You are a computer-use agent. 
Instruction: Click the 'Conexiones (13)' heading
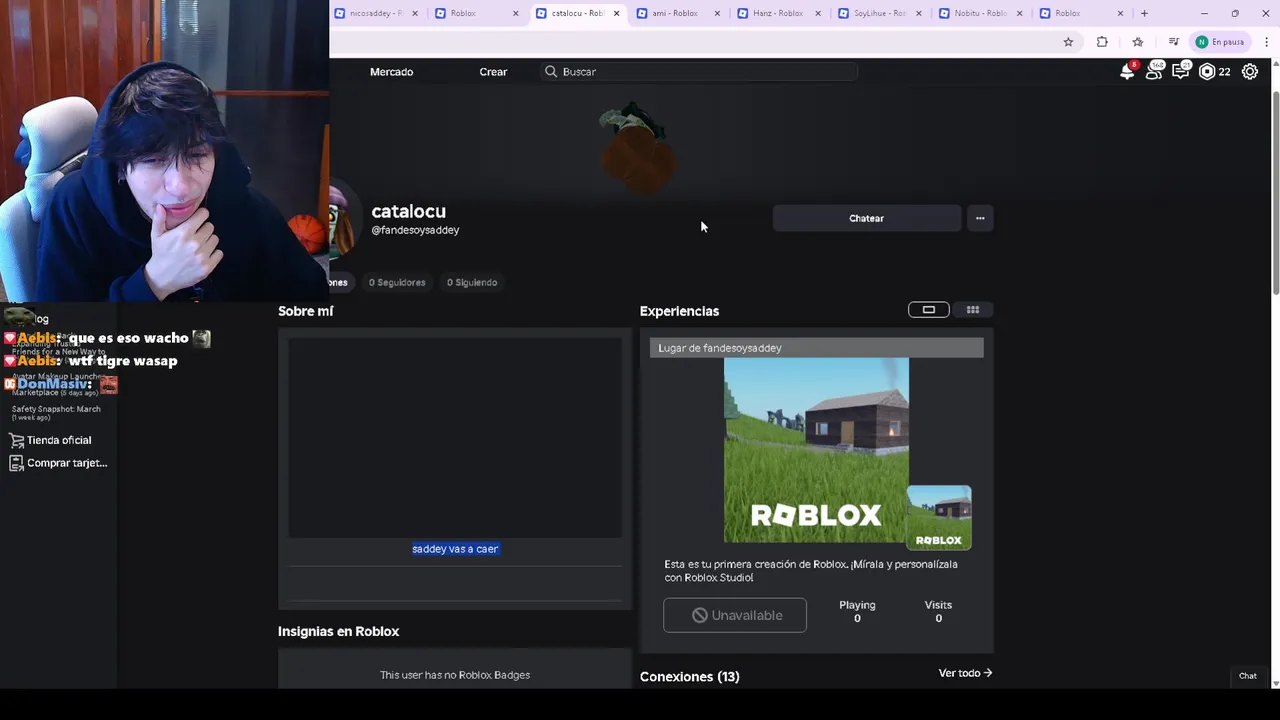tap(690, 677)
